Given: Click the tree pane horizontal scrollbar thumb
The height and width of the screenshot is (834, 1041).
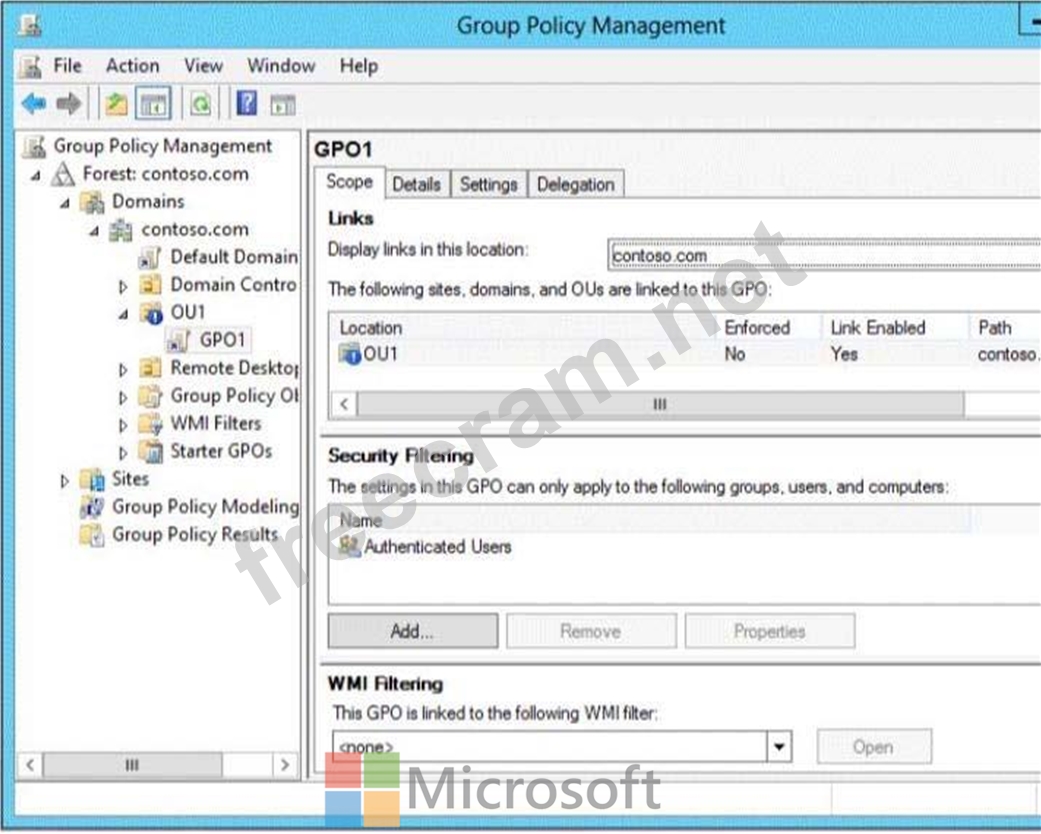Looking at the screenshot, I should [133, 765].
